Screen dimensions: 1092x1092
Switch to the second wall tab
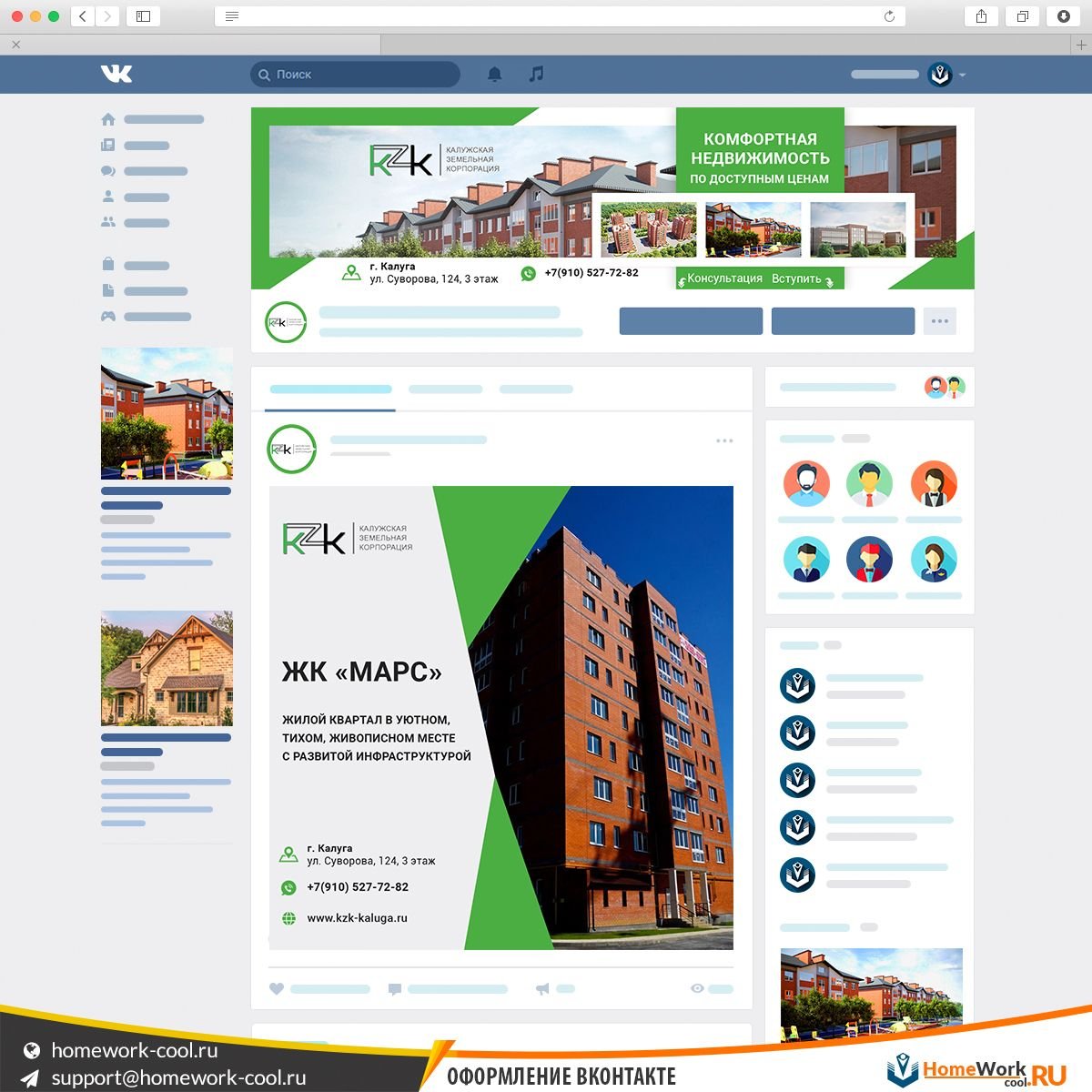click(445, 389)
